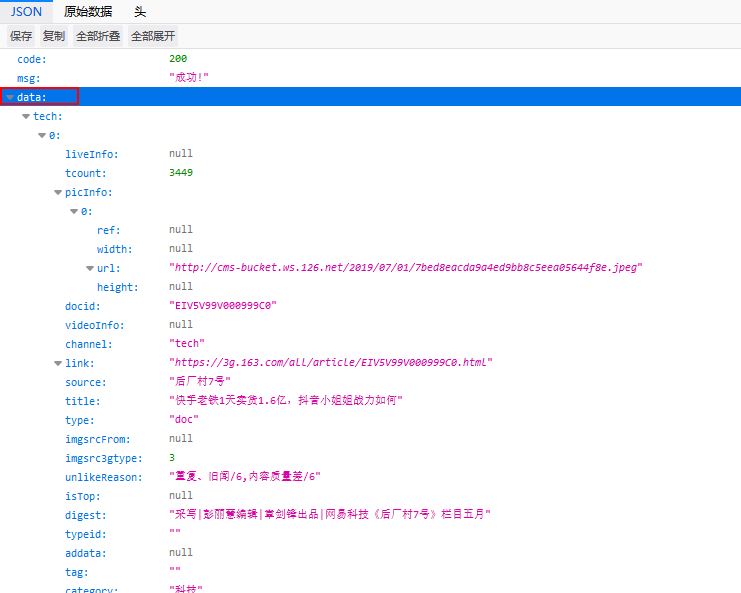This screenshot has width=741, height=593.
Task: Collapse the first 0 item under tech
Action: [42, 136]
